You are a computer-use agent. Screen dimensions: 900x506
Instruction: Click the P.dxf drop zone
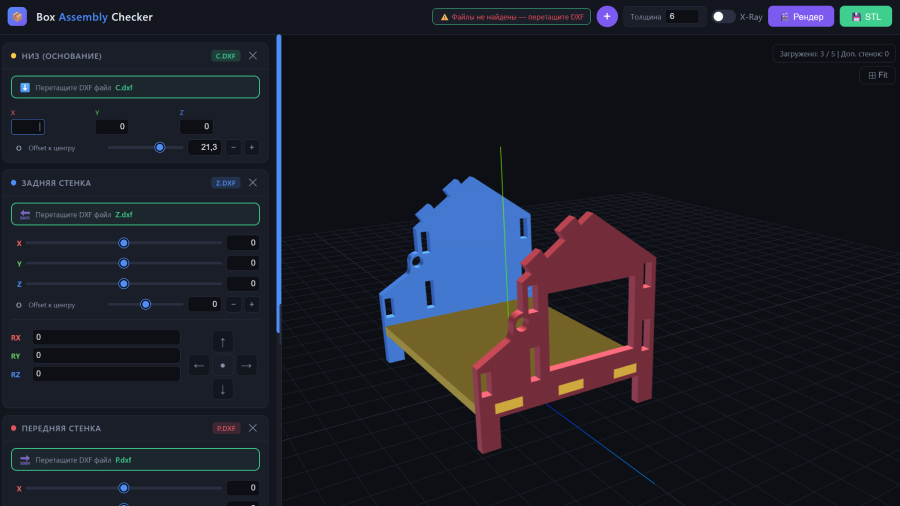pyautogui.click(x=135, y=460)
